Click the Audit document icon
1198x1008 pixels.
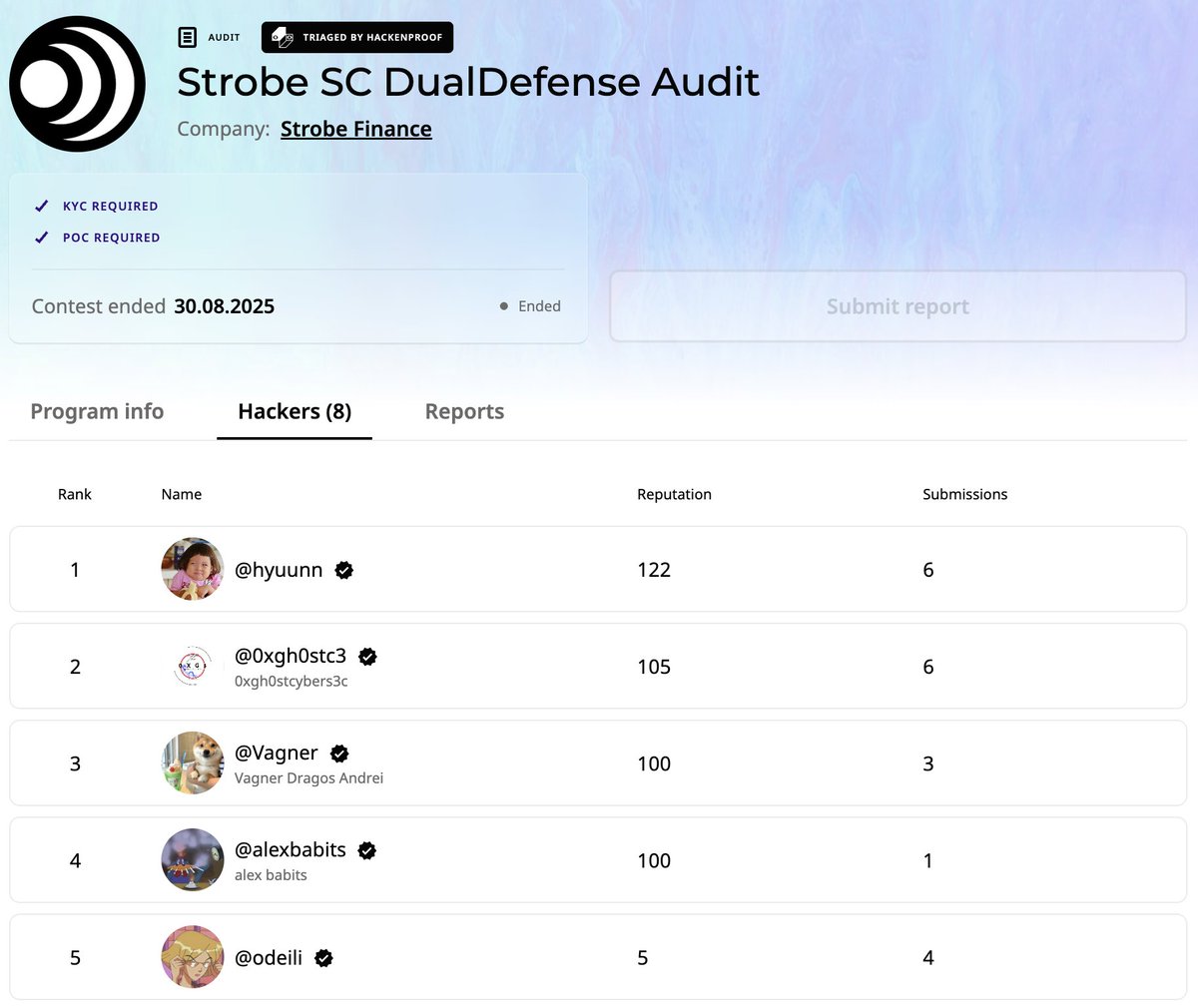187,37
